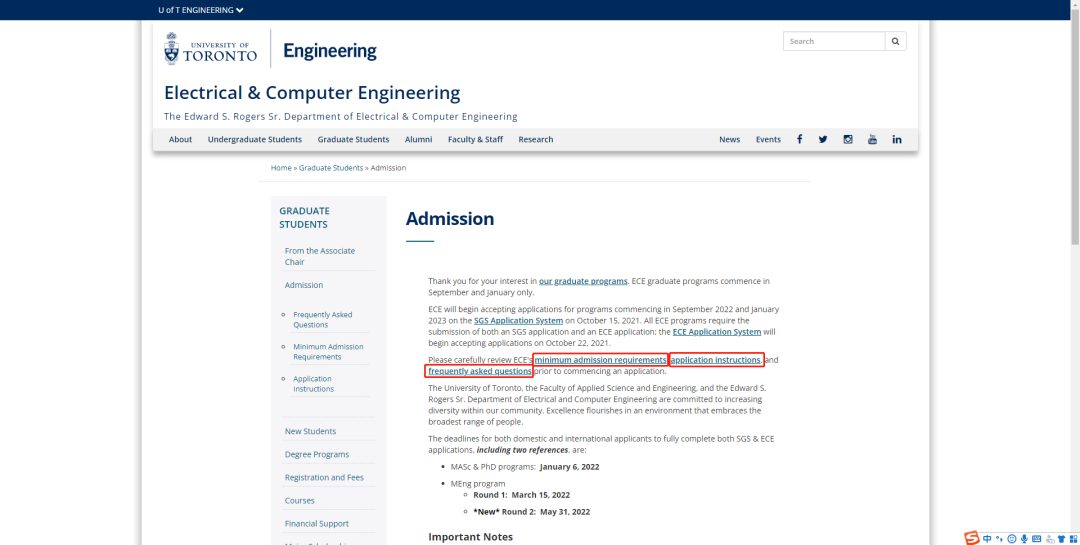Click the Important Notes heading

tap(470, 537)
